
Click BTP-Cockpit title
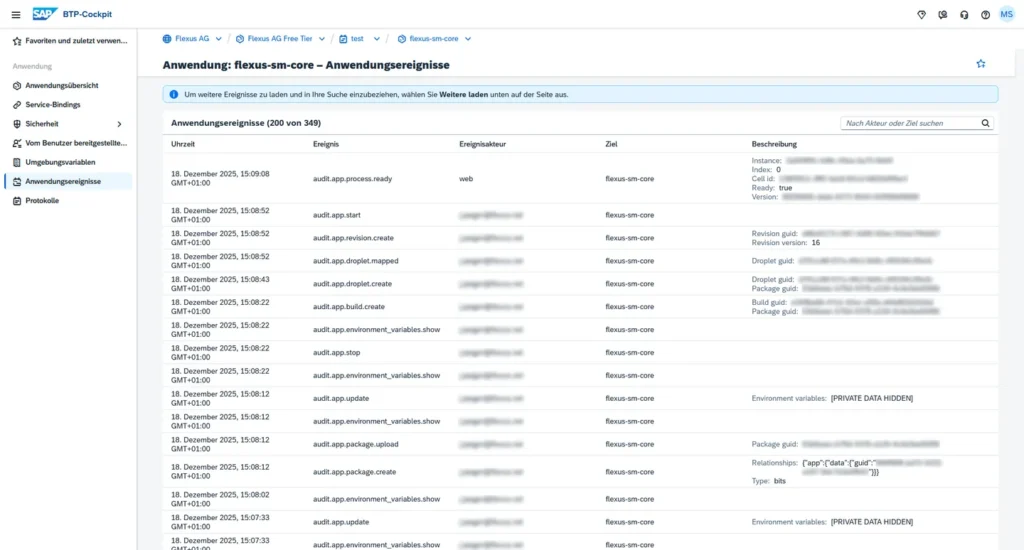(x=88, y=14)
